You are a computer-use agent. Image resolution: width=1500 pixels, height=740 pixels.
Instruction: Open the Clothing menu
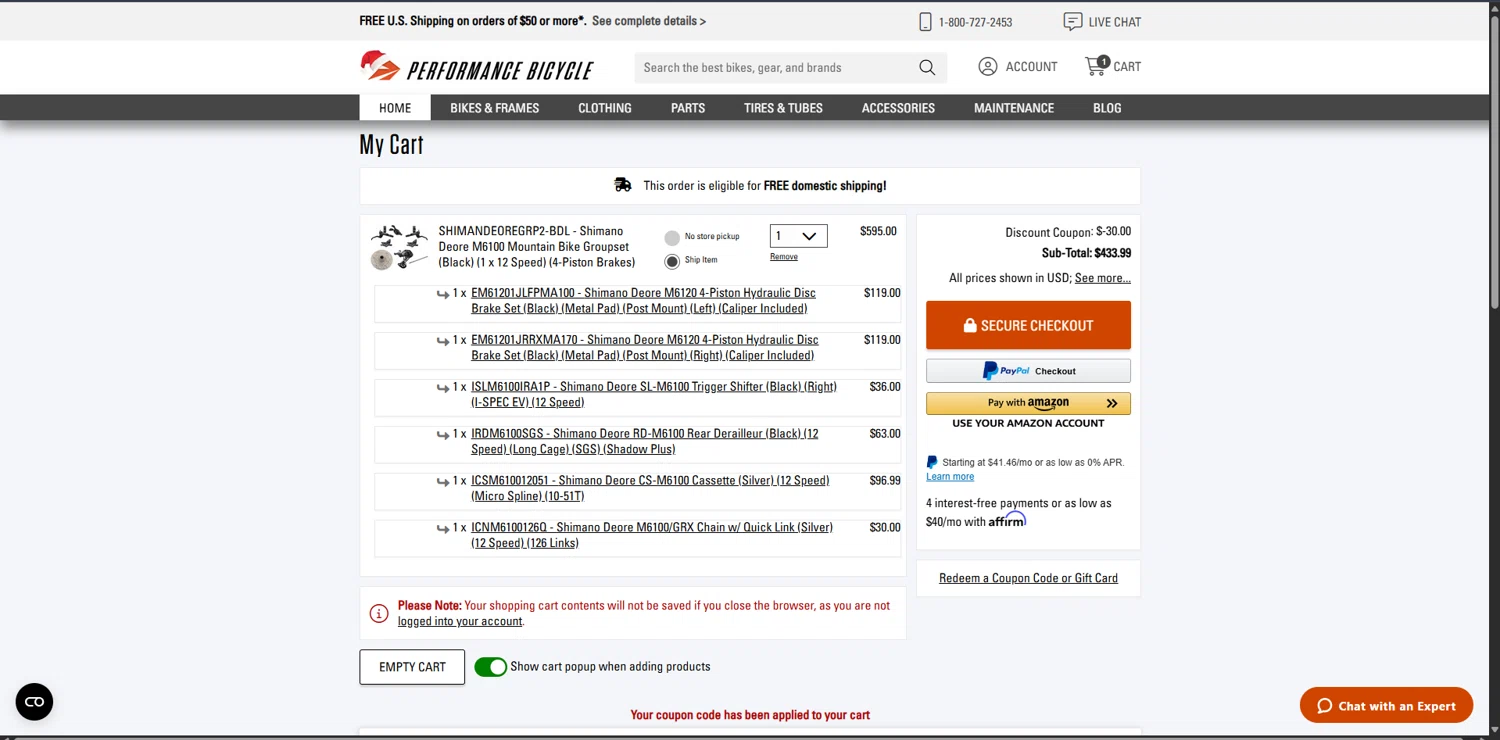605,108
